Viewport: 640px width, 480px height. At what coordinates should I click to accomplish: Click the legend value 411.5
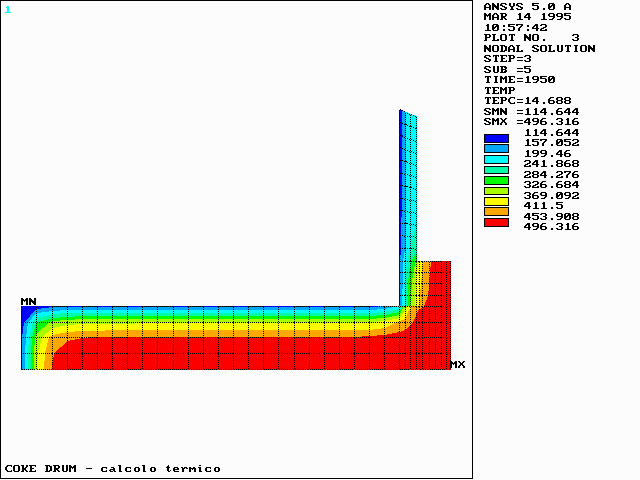[x=544, y=206]
